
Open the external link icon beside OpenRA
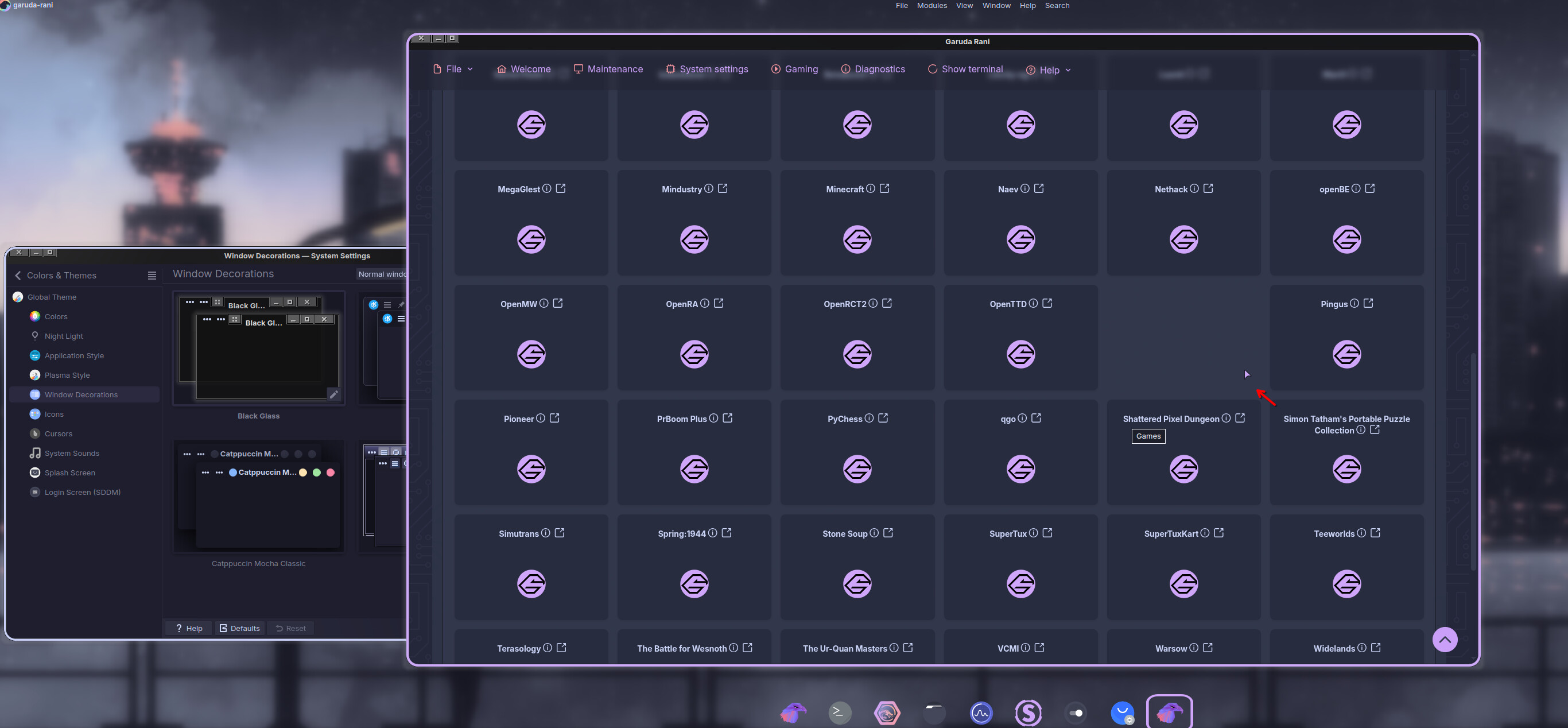pyautogui.click(x=718, y=303)
